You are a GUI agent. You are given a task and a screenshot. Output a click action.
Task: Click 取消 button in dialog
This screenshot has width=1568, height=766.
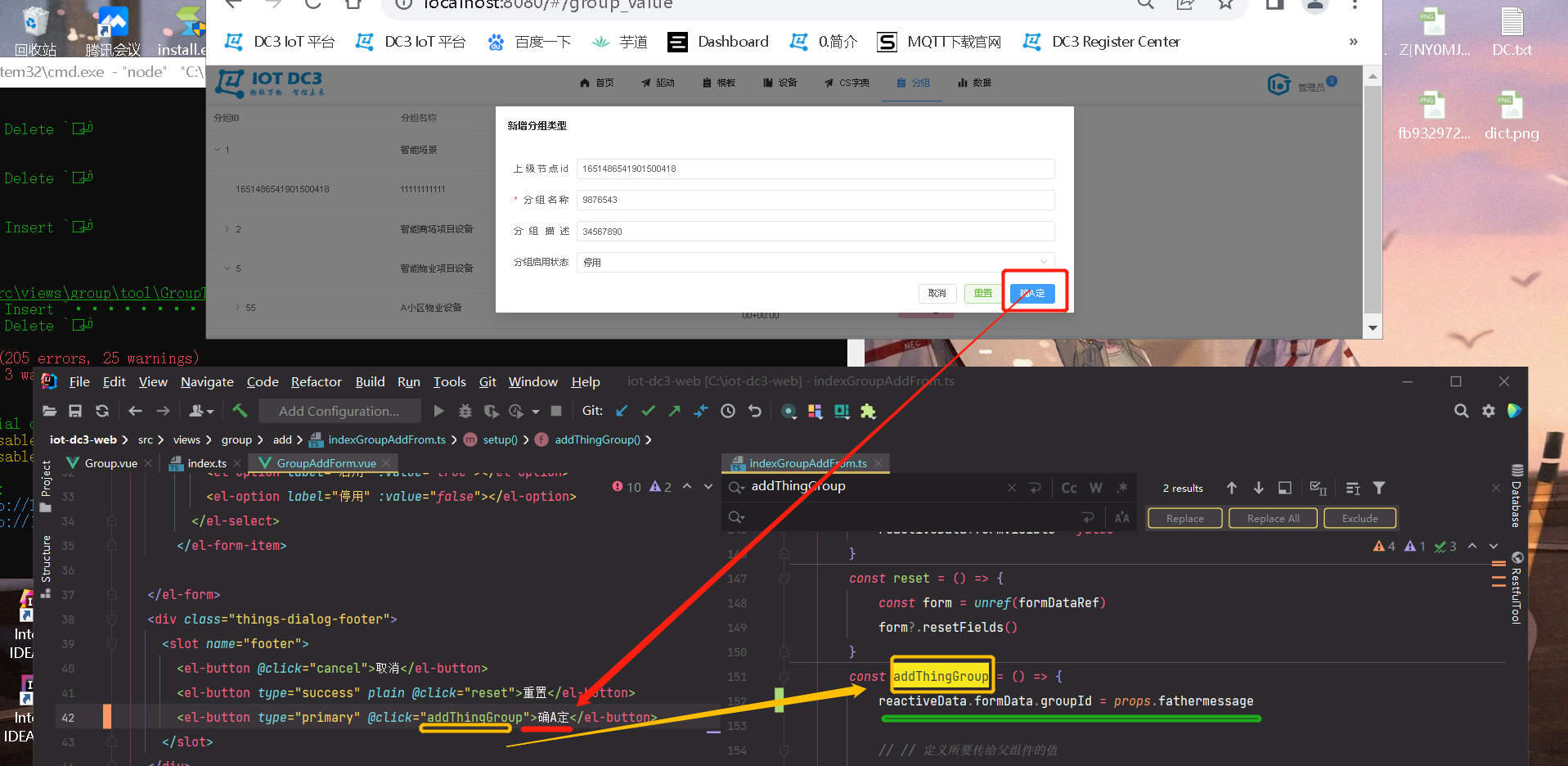937,293
